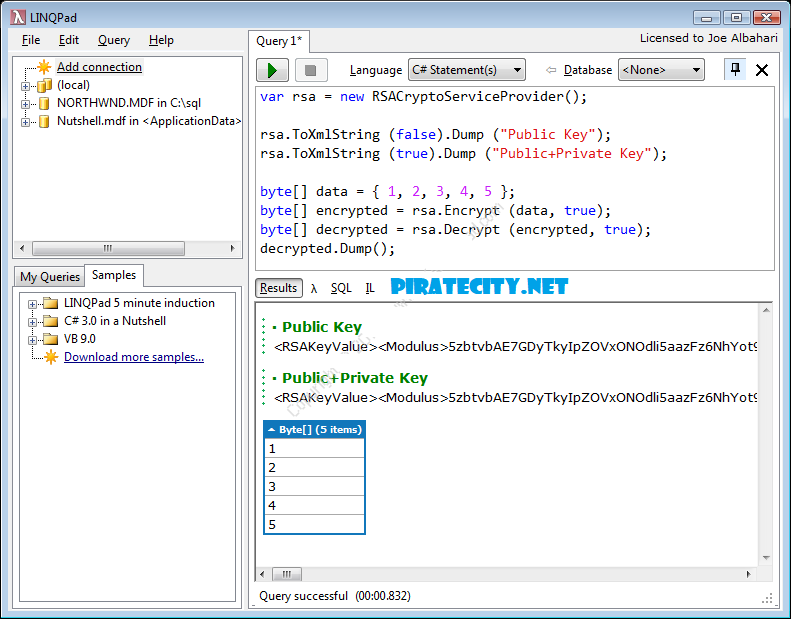Click the Add connection star icon

[44, 67]
